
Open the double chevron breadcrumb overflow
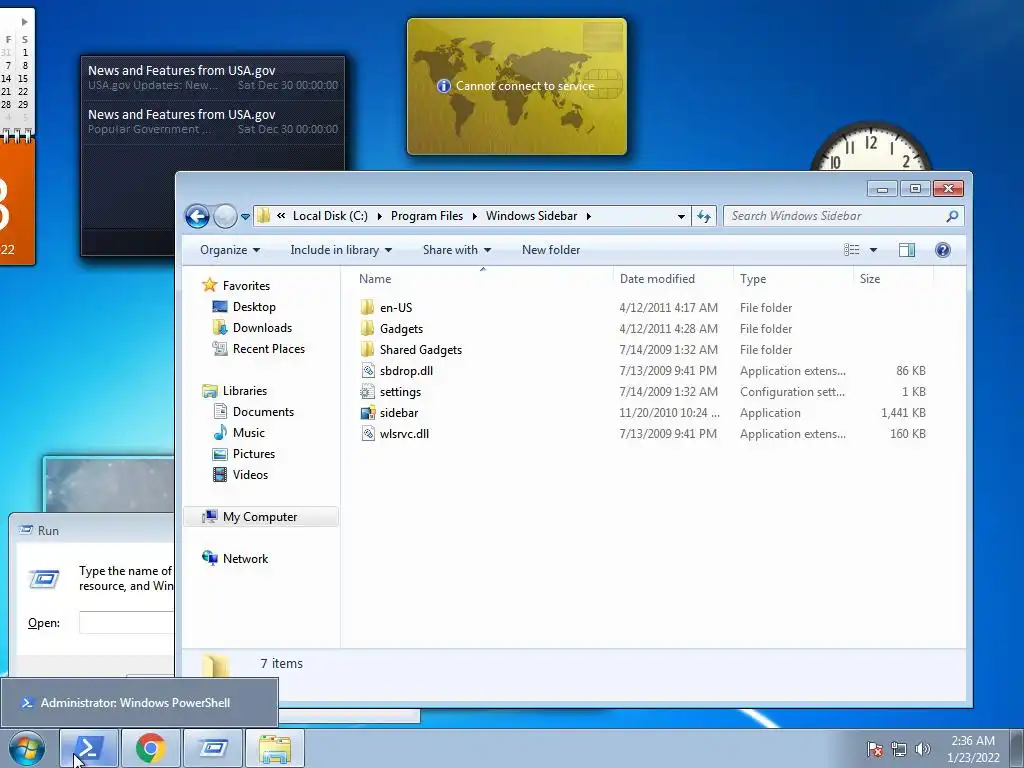click(281, 216)
